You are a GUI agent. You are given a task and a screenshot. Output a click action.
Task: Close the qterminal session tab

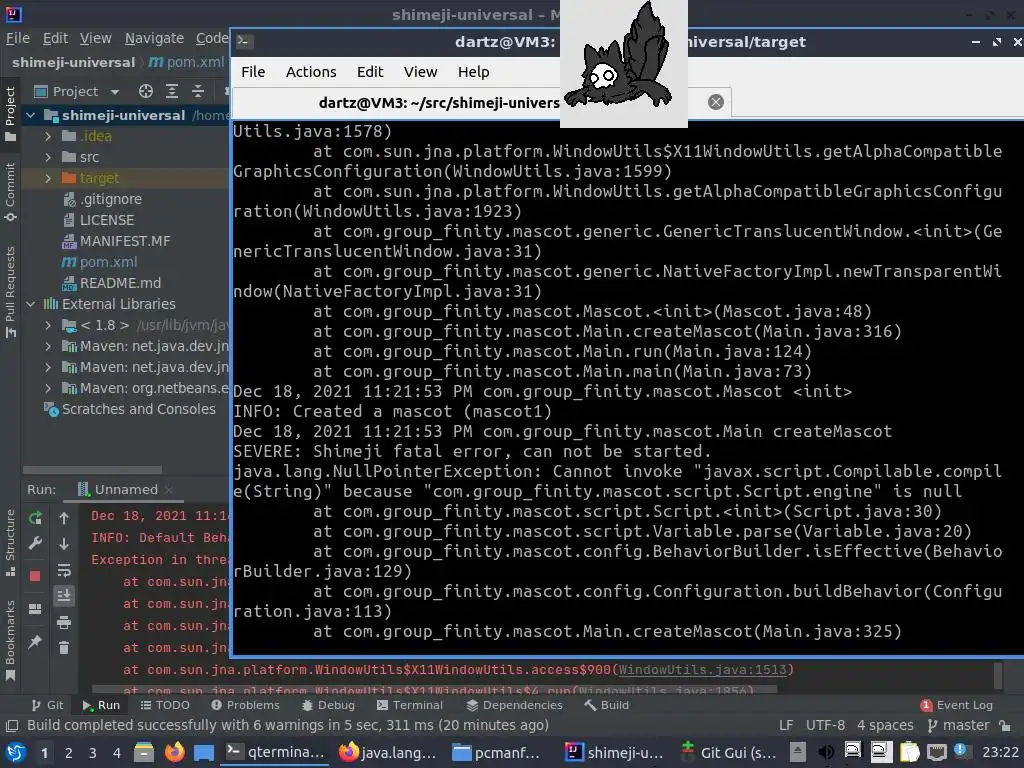click(716, 102)
